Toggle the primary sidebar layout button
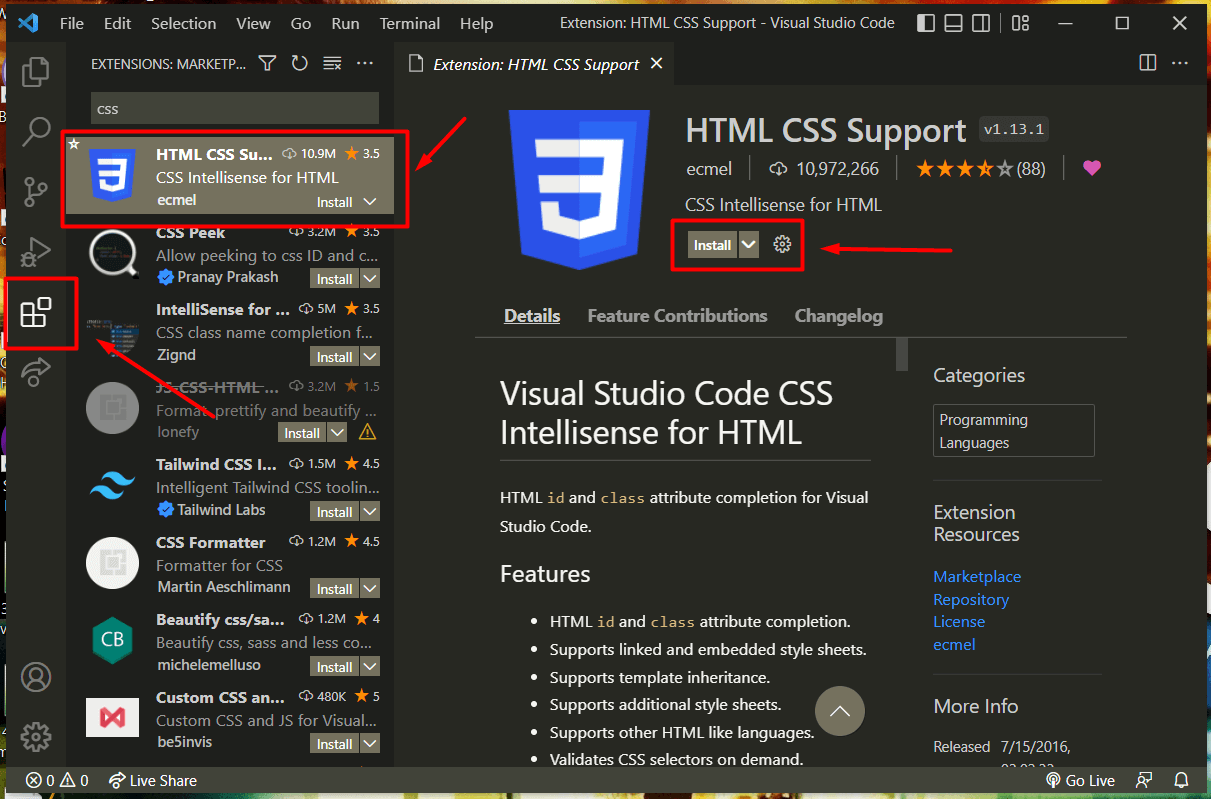The height and width of the screenshot is (799, 1211). (926, 23)
